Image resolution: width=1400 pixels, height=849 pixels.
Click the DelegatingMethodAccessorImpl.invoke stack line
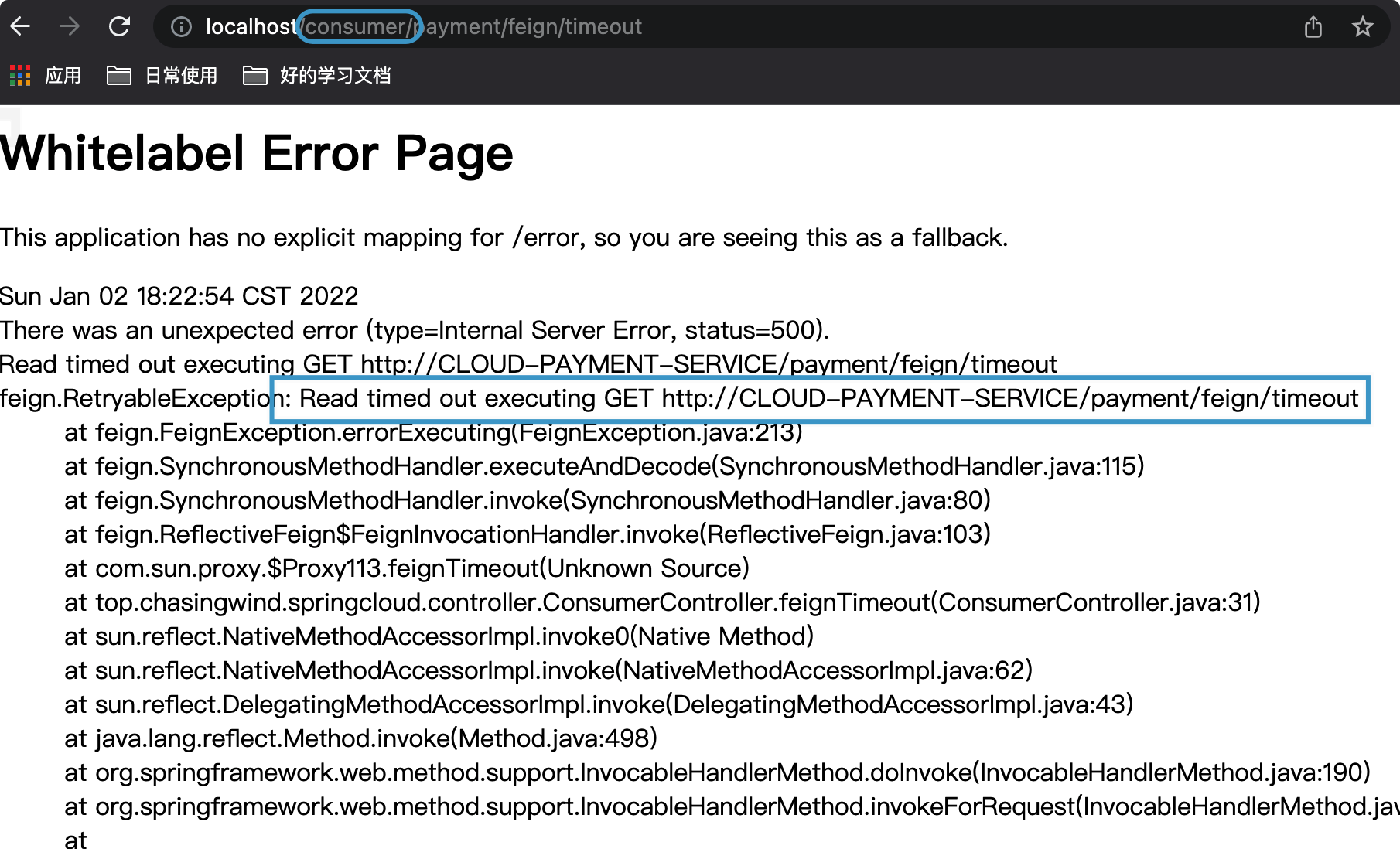tap(599, 704)
